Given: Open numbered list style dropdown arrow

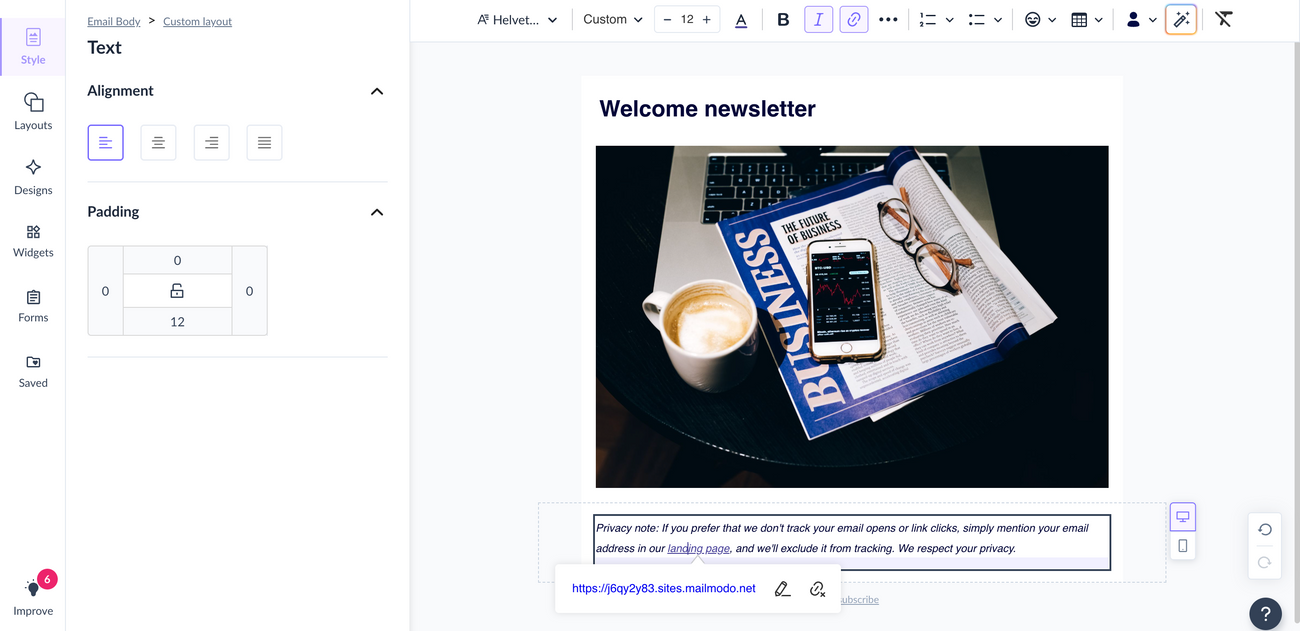Looking at the screenshot, I should (949, 20).
